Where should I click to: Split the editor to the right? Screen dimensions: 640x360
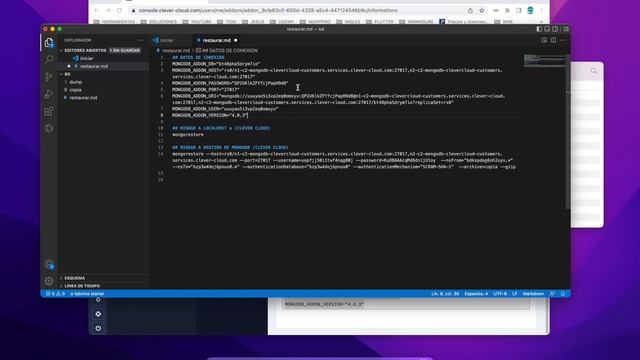[x=553, y=40]
